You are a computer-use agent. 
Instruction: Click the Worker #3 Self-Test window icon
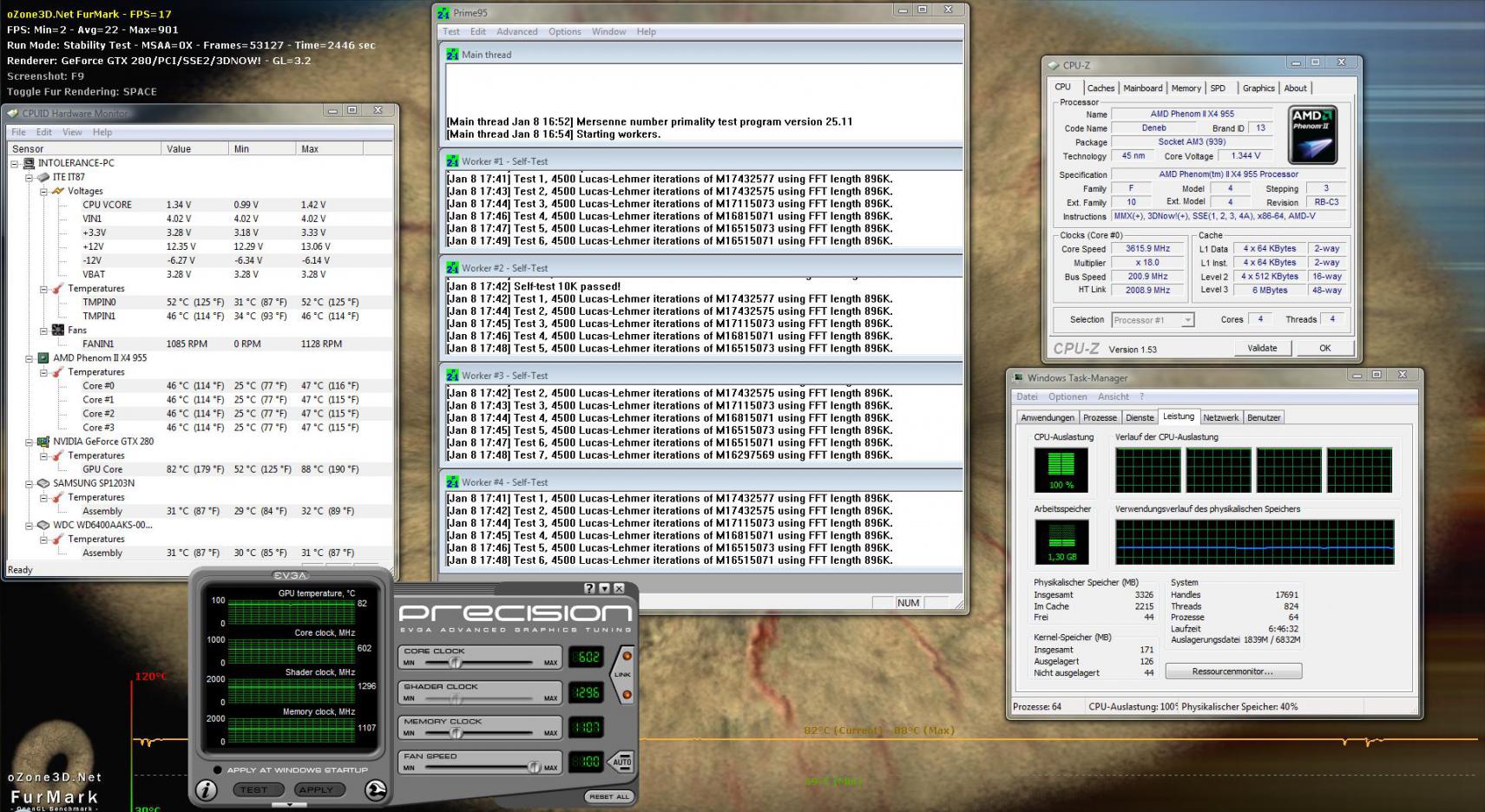click(x=452, y=376)
